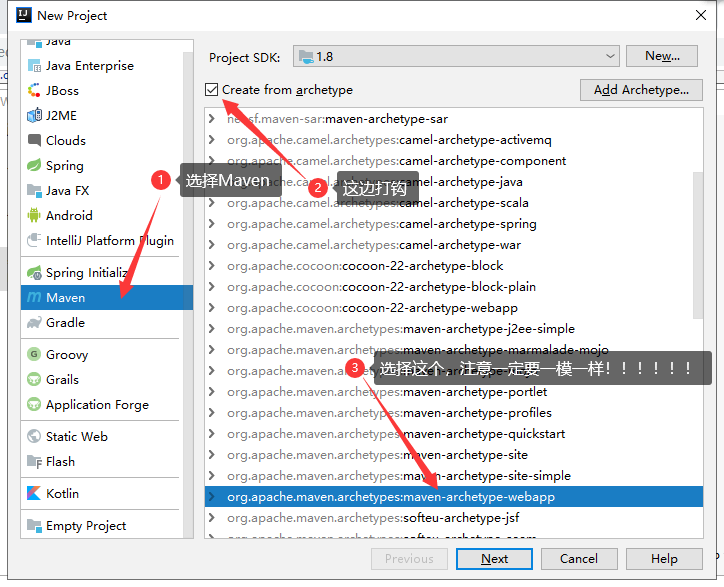Select the Application Forge icon
The height and width of the screenshot is (587, 724).
(x=34, y=404)
